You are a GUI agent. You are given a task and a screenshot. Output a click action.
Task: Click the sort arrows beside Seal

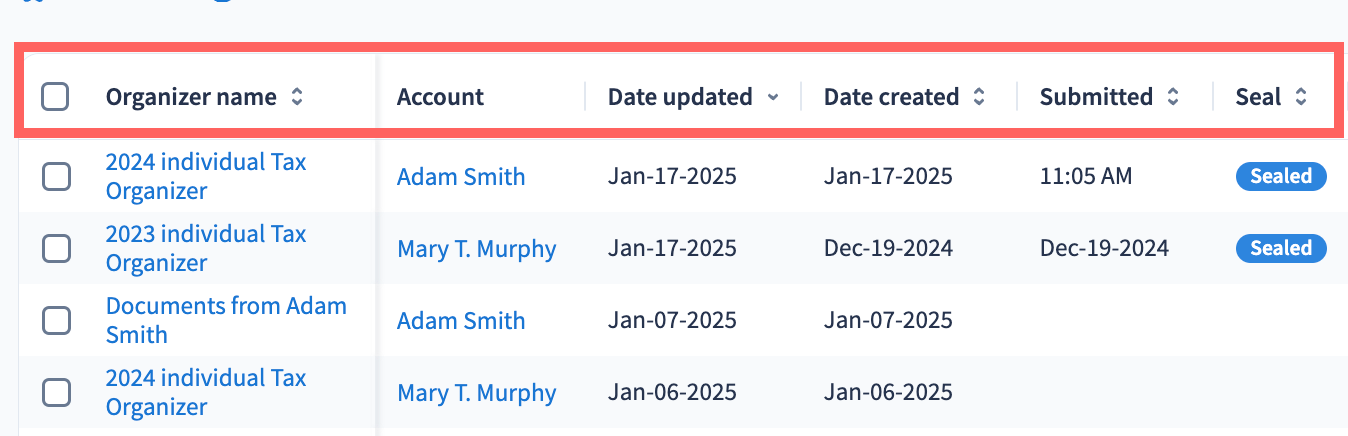pos(1300,97)
